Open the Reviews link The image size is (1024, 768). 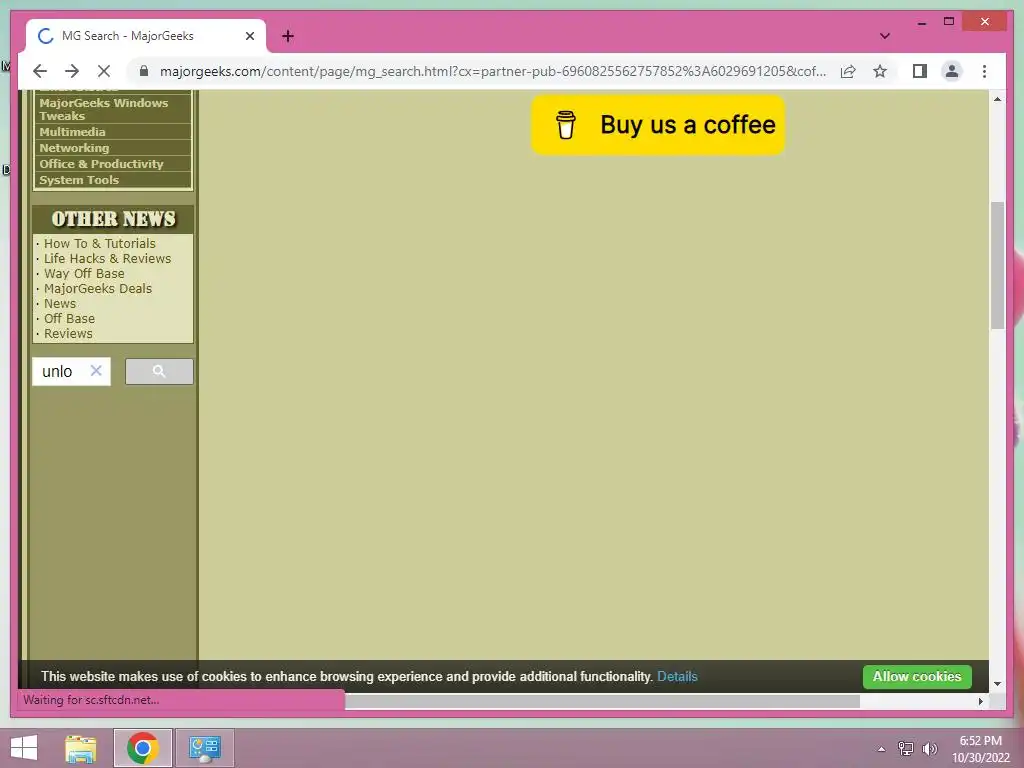(68, 334)
